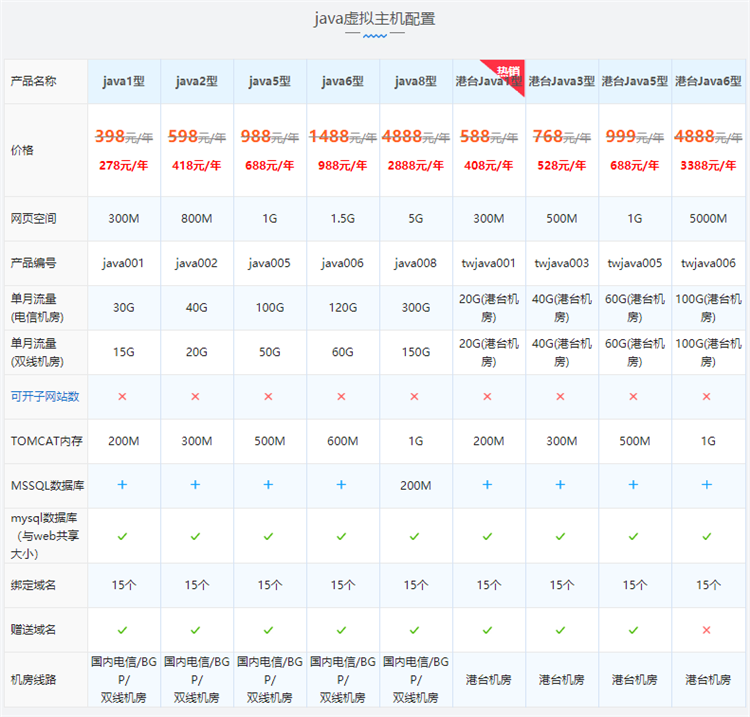Click the 200M MSSQL value for java8型

(x=415, y=485)
